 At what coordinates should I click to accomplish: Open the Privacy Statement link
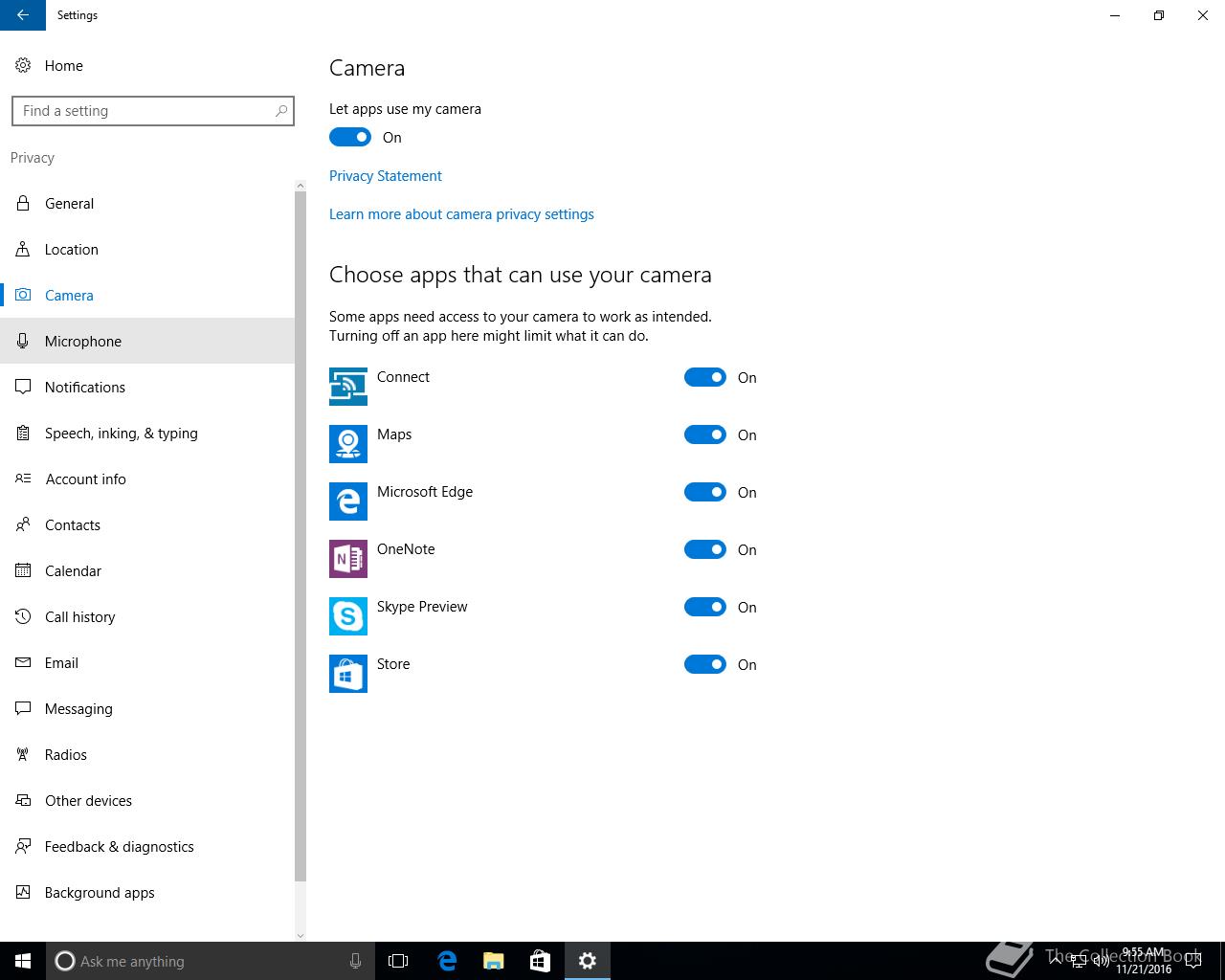click(x=386, y=176)
